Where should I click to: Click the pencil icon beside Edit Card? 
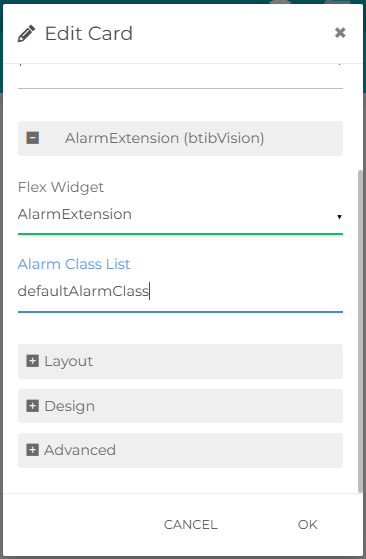pos(26,34)
